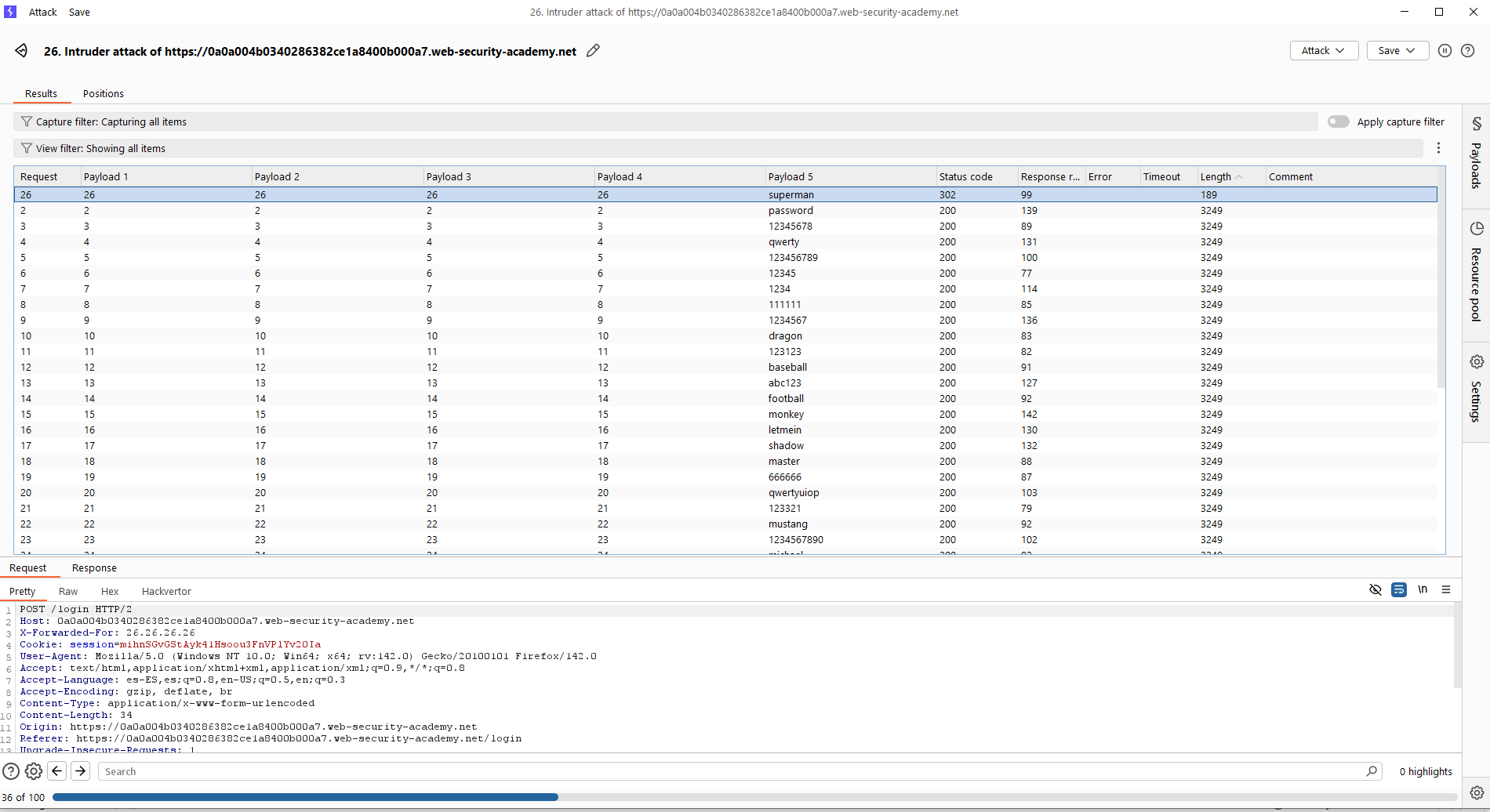The image size is (1490, 812).
Task: Open the message editor hamburger menu
Action: (1446, 589)
